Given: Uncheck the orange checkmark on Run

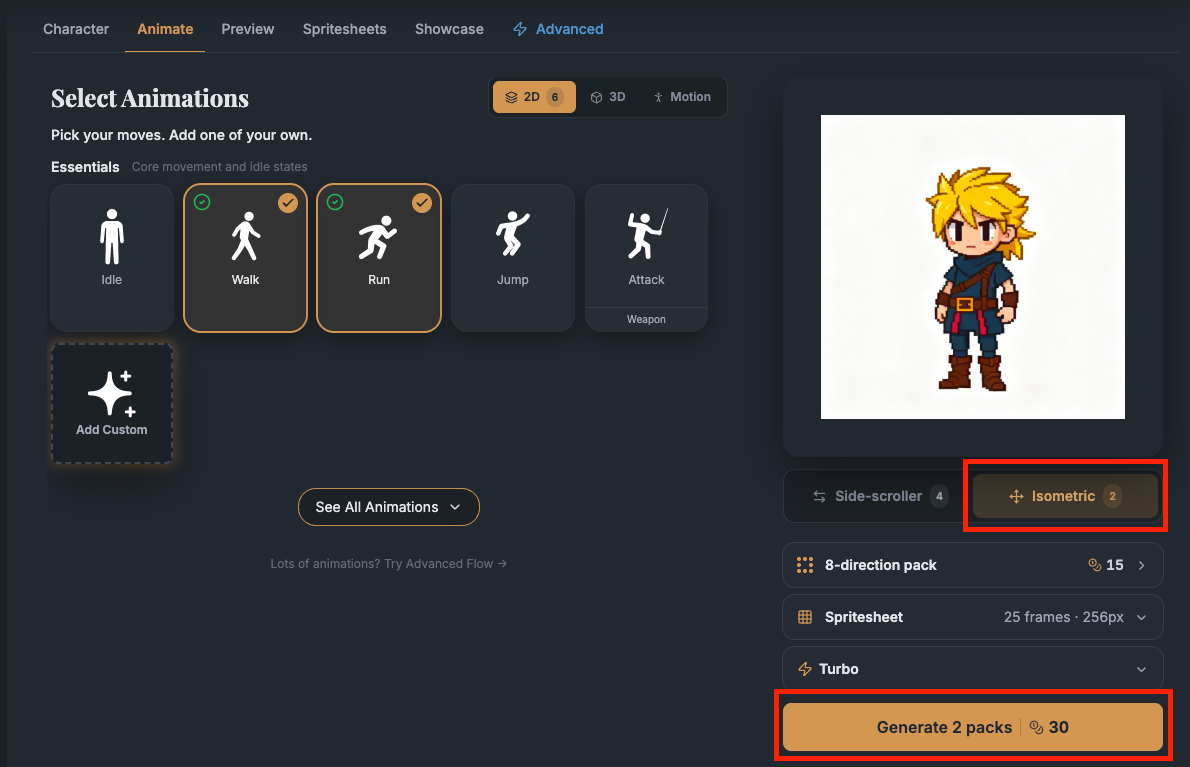Looking at the screenshot, I should (422, 203).
